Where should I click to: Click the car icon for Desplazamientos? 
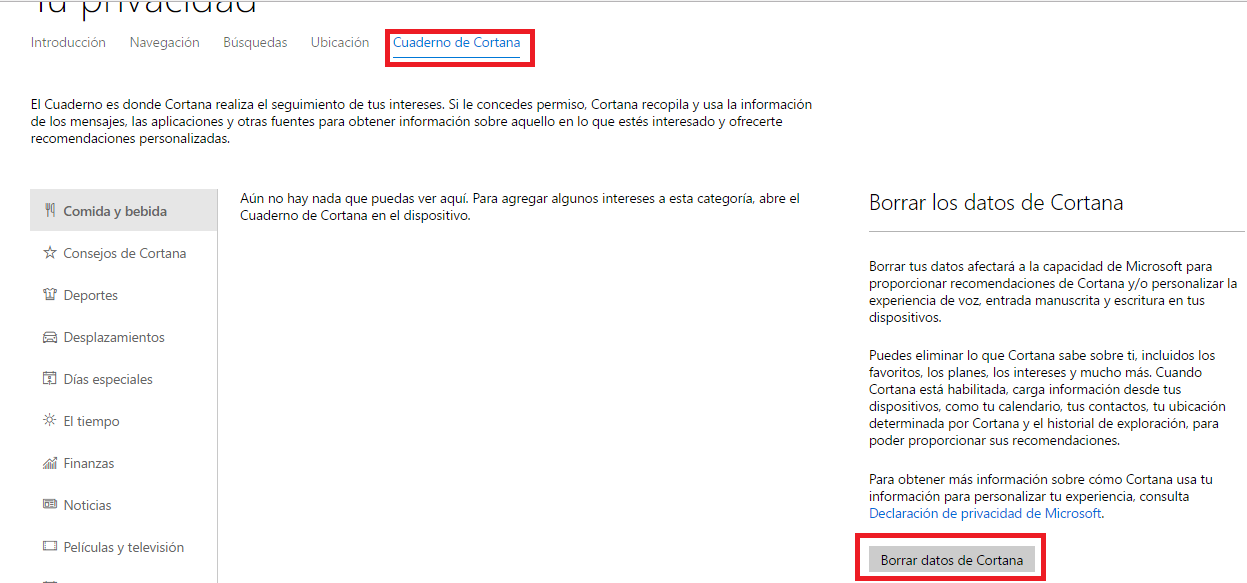click(x=49, y=337)
